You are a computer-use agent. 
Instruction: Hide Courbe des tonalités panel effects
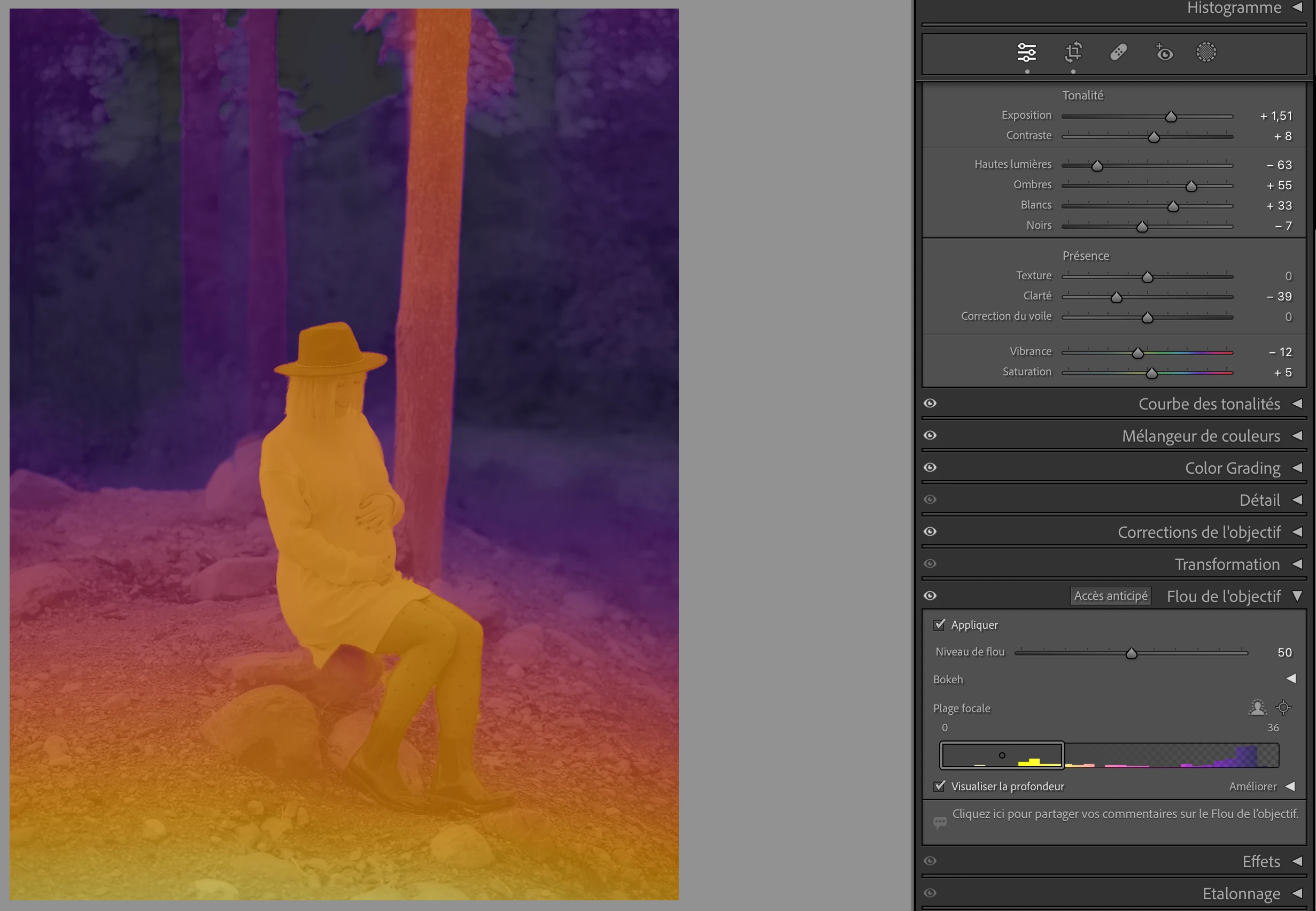coord(930,404)
